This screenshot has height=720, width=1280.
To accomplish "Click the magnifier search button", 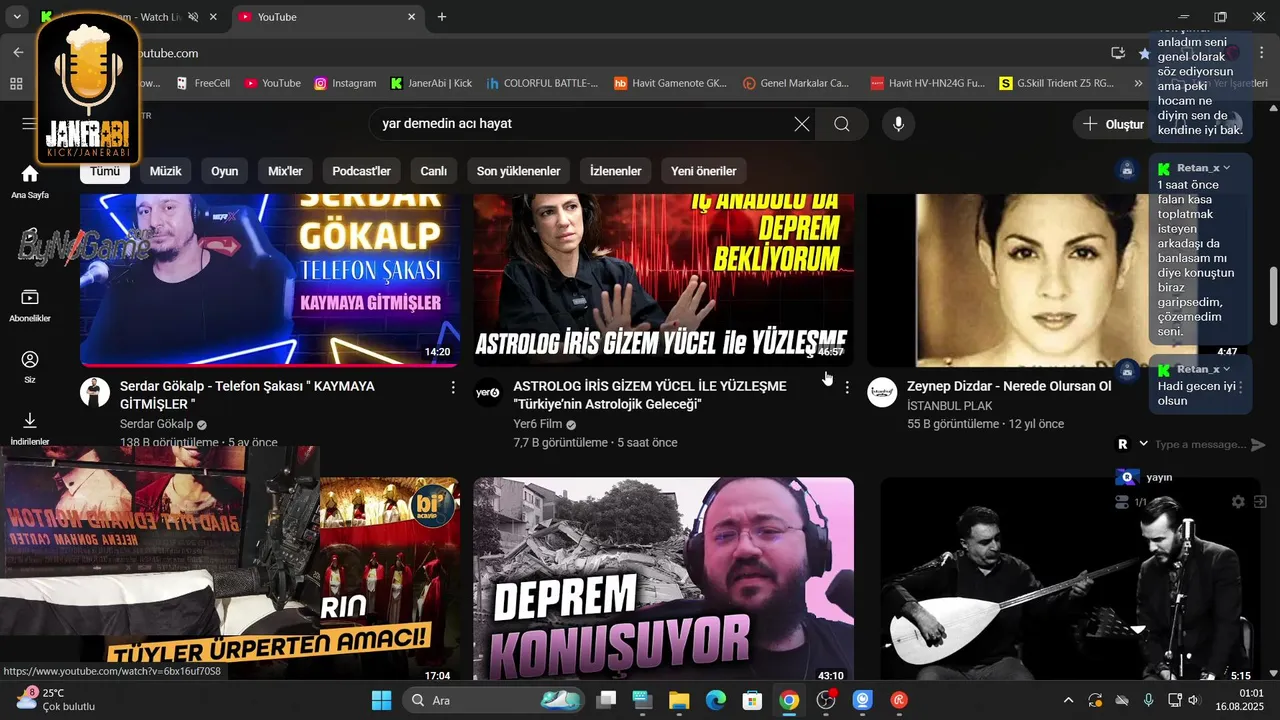I will click(842, 124).
